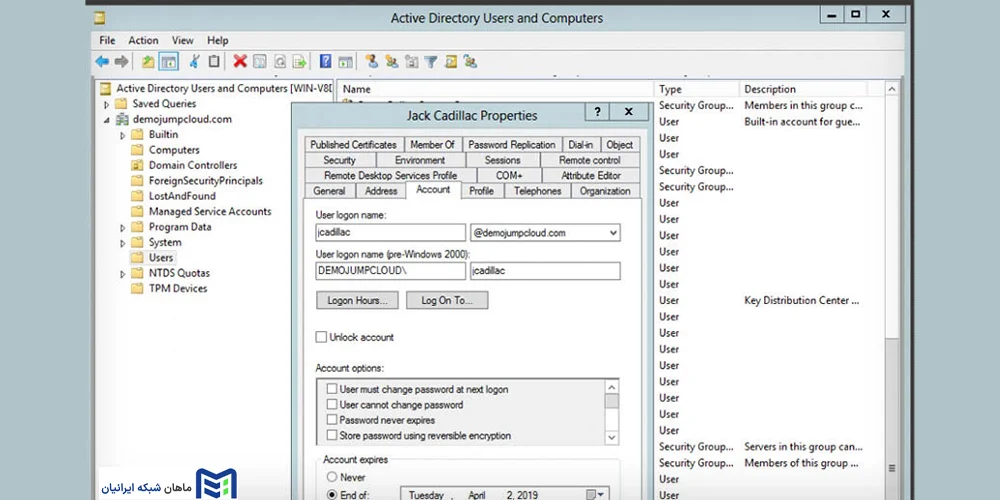Screen dimensions: 1000x500
Task: Click the Logon Hours... button
Action: 357,300
